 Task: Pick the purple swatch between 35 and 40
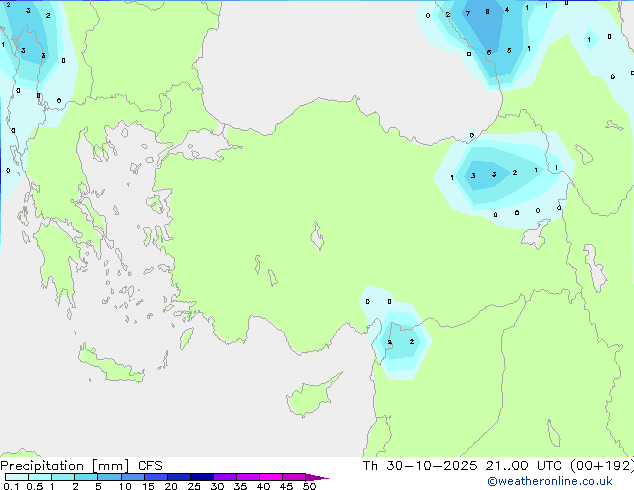pyautogui.click(x=248, y=477)
